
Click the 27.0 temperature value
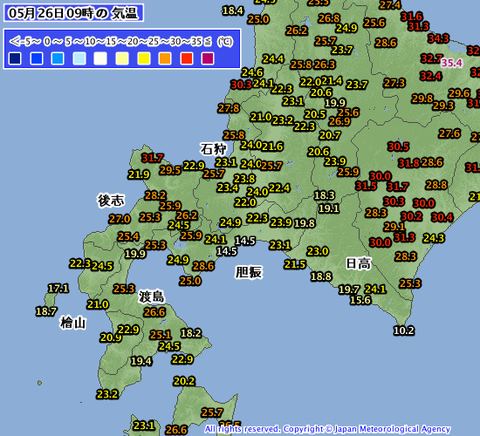[120, 219]
